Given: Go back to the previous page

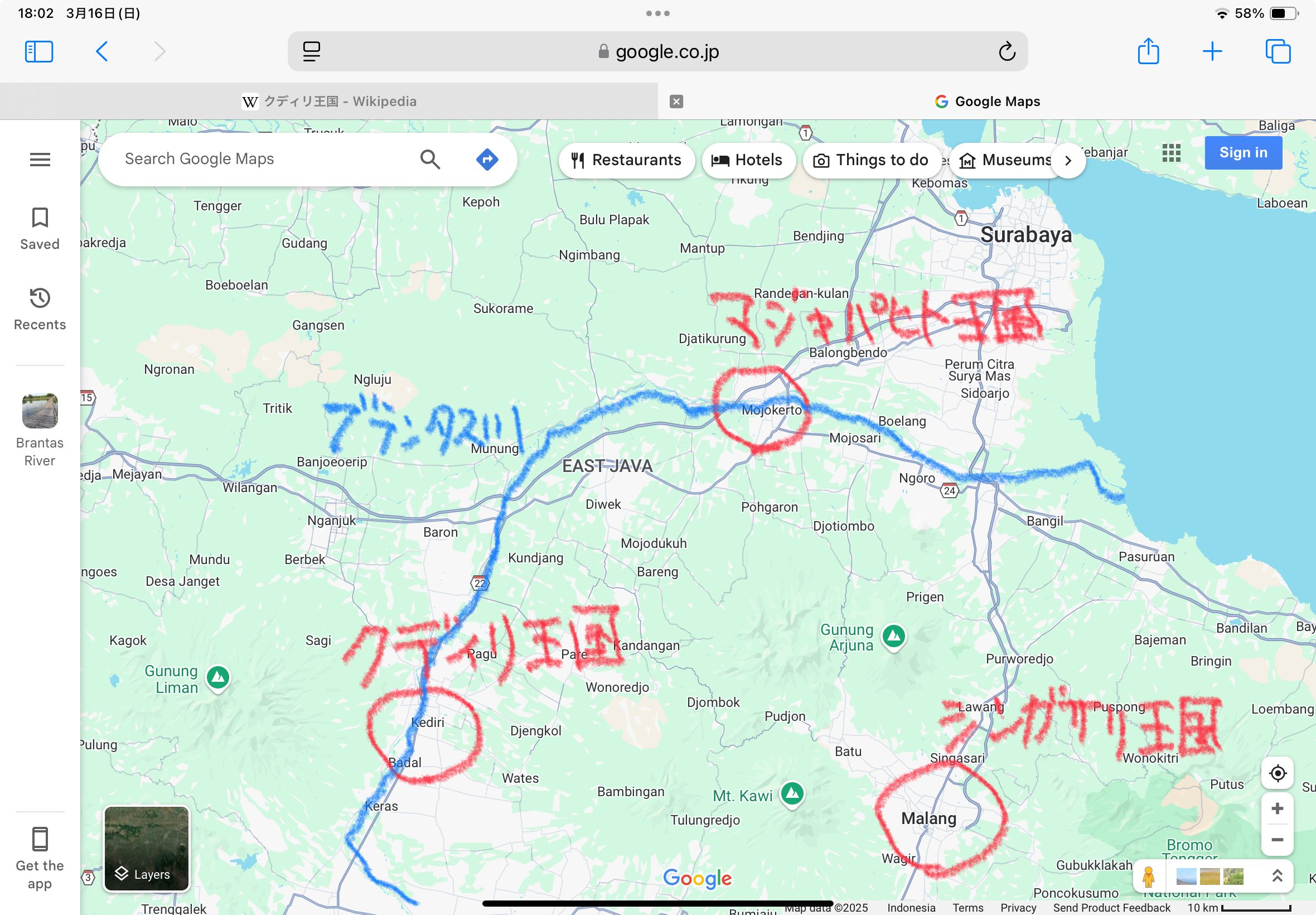Looking at the screenshot, I should pyautogui.click(x=102, y=51).
